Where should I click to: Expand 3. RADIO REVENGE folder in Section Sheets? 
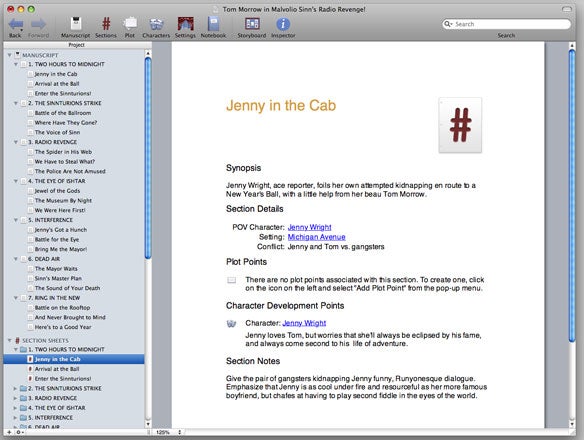15,398
